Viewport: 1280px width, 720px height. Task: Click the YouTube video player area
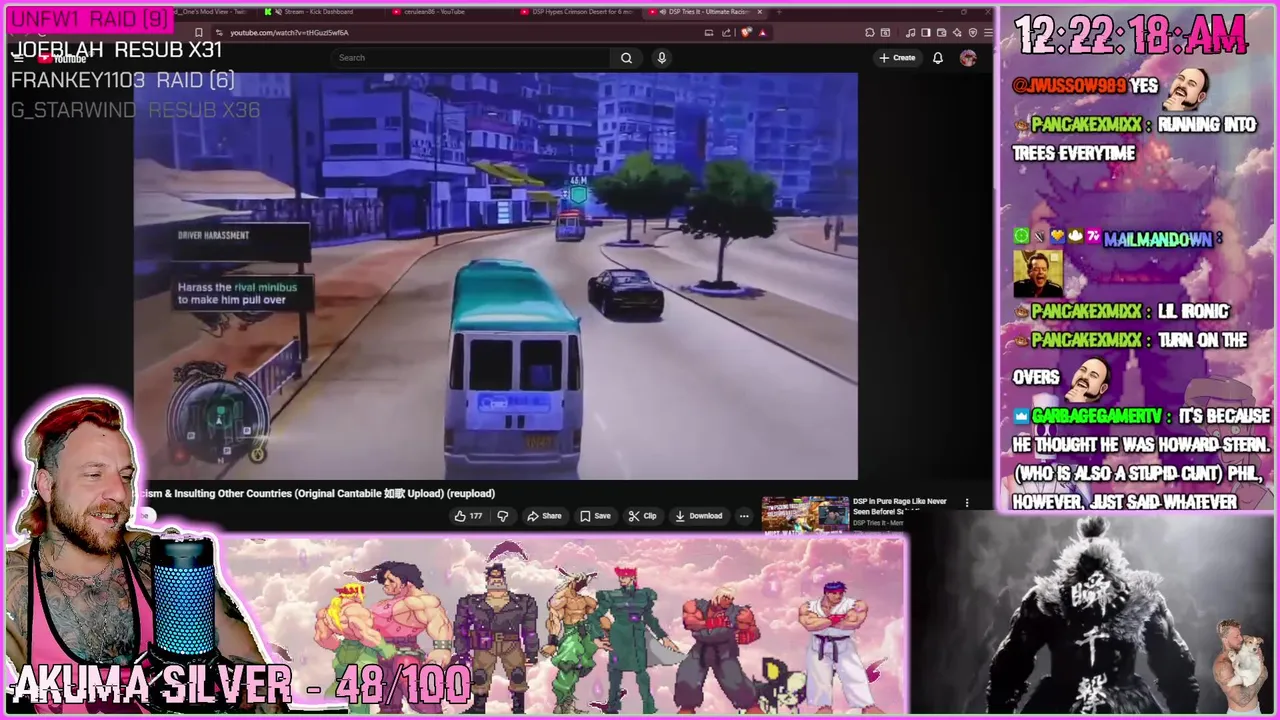tap(496, 277)
